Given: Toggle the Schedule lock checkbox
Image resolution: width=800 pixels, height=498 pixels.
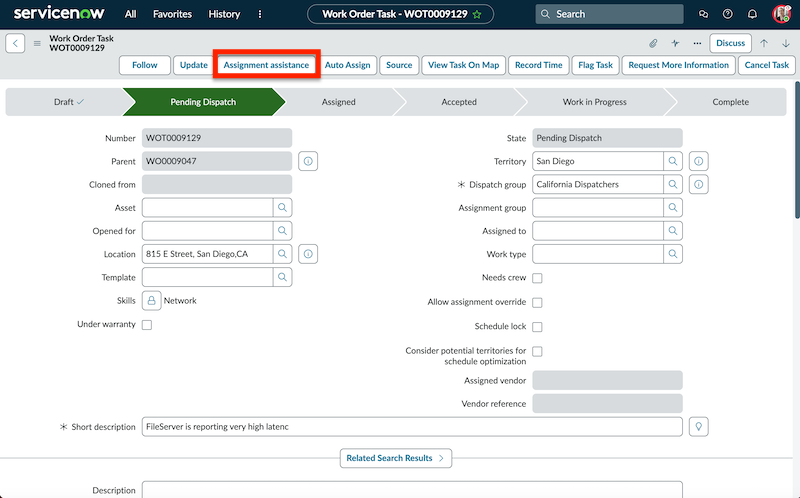Looking at the screenshot, I should pos(537,327).
